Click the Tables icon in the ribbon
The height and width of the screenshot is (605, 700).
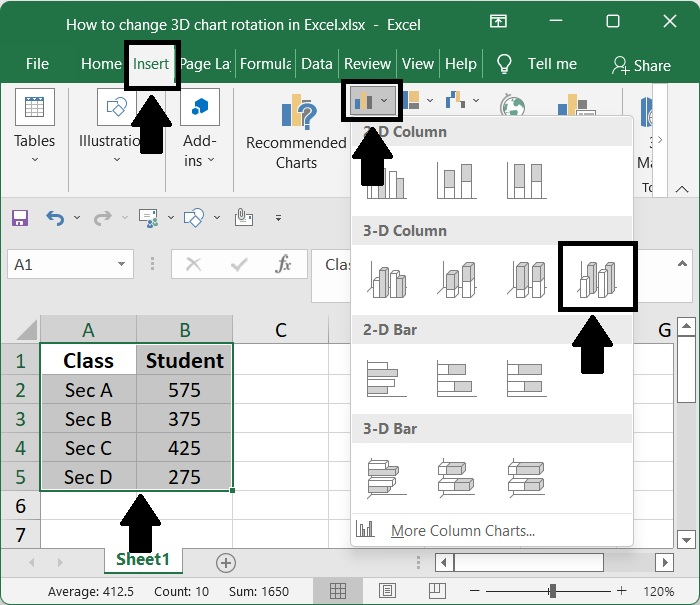(x=35, y=107)
